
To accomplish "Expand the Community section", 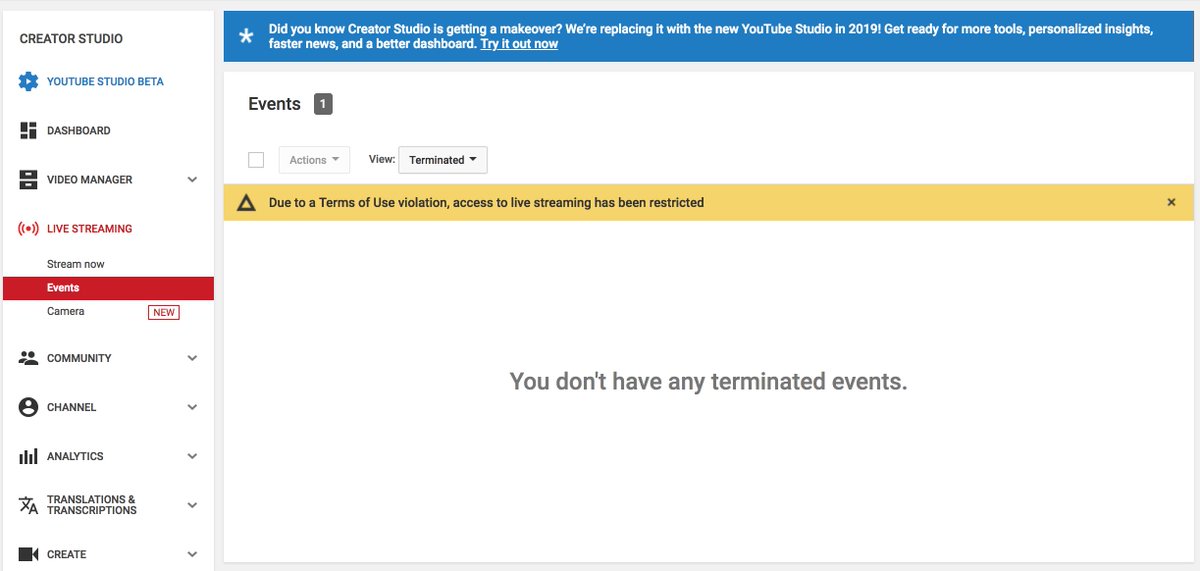I will 193,358.
